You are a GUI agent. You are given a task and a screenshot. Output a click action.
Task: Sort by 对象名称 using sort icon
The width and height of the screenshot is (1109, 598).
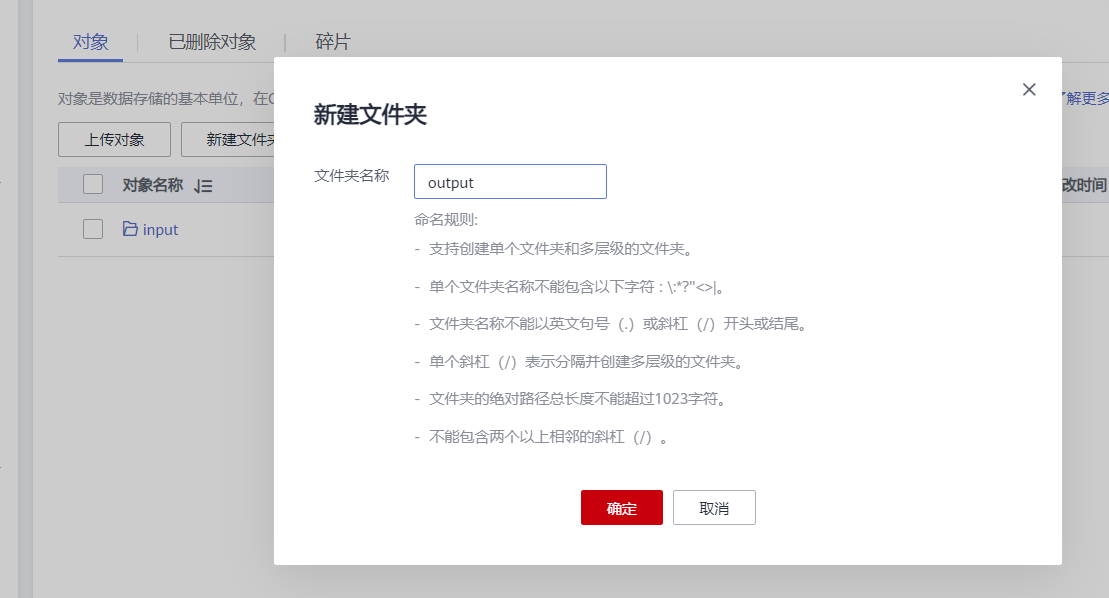[203, 186]
